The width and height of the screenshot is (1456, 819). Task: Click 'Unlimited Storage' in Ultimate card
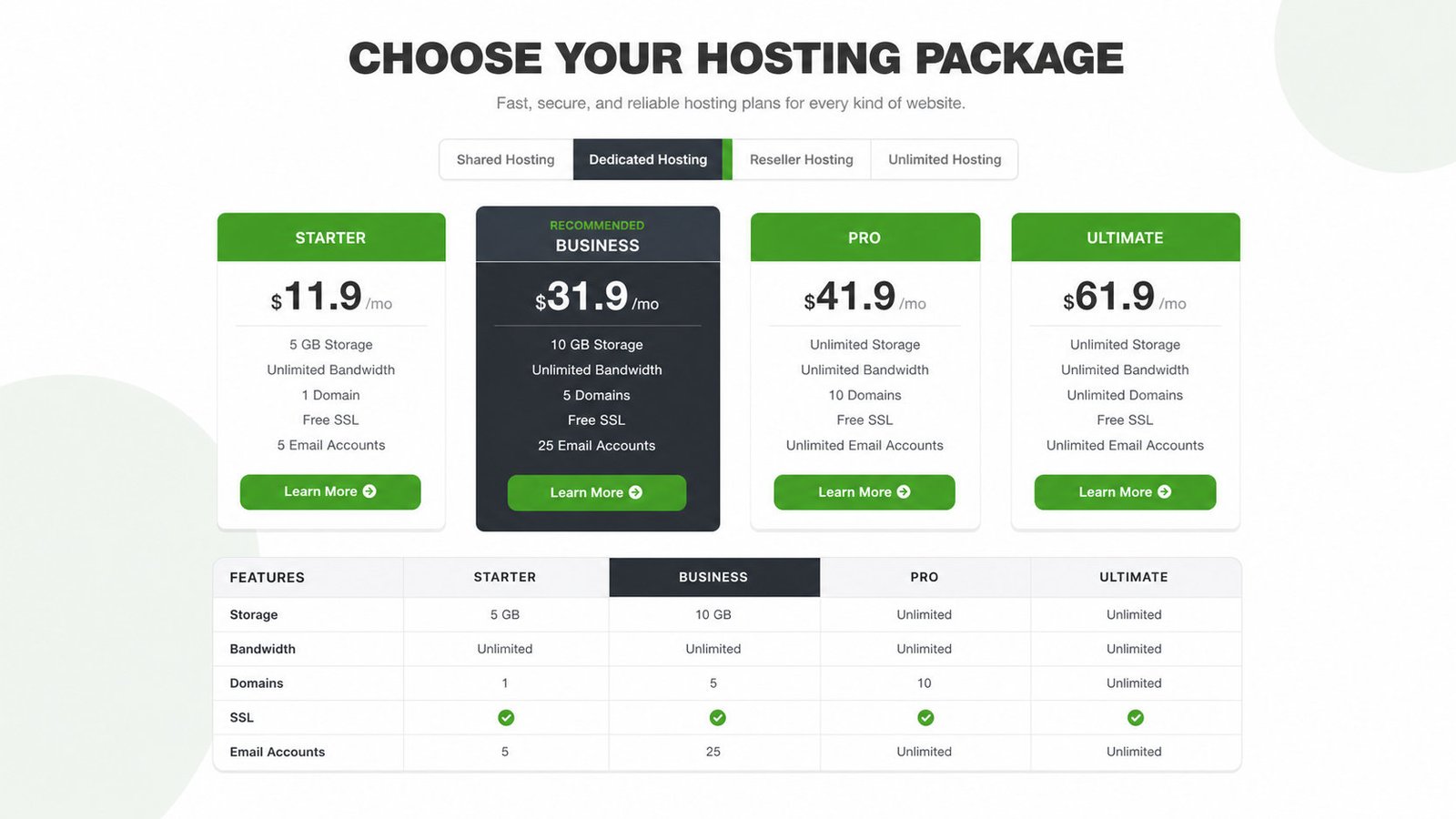(x=1125, y=345)
